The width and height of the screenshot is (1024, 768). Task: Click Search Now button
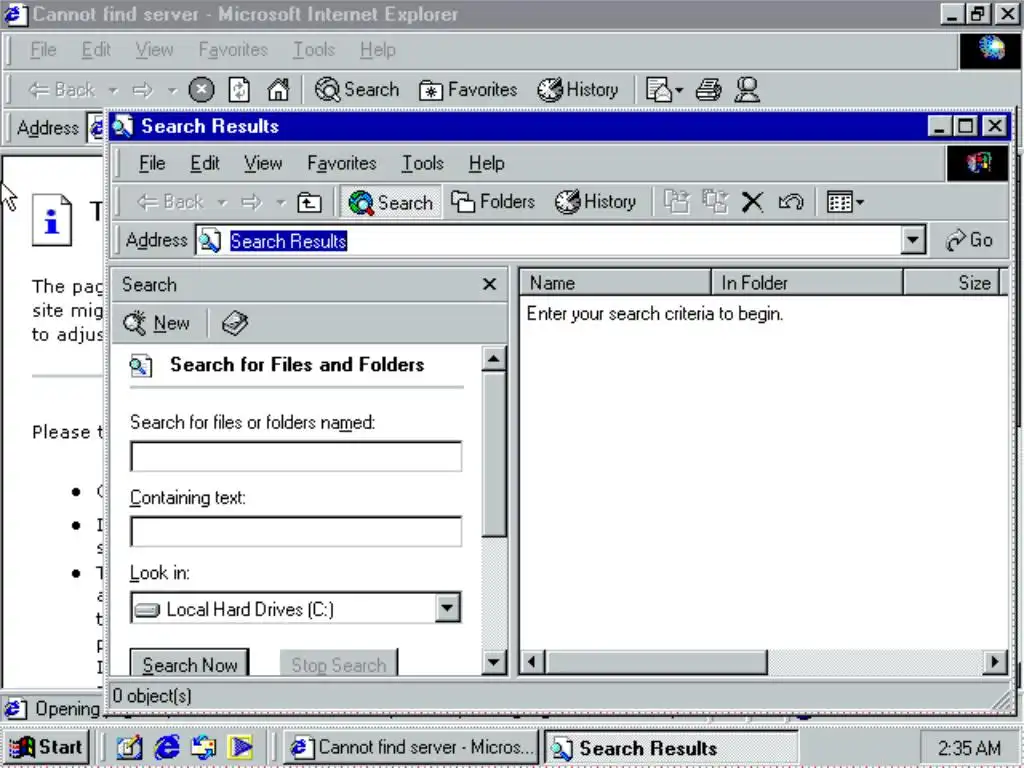(189, 664)
